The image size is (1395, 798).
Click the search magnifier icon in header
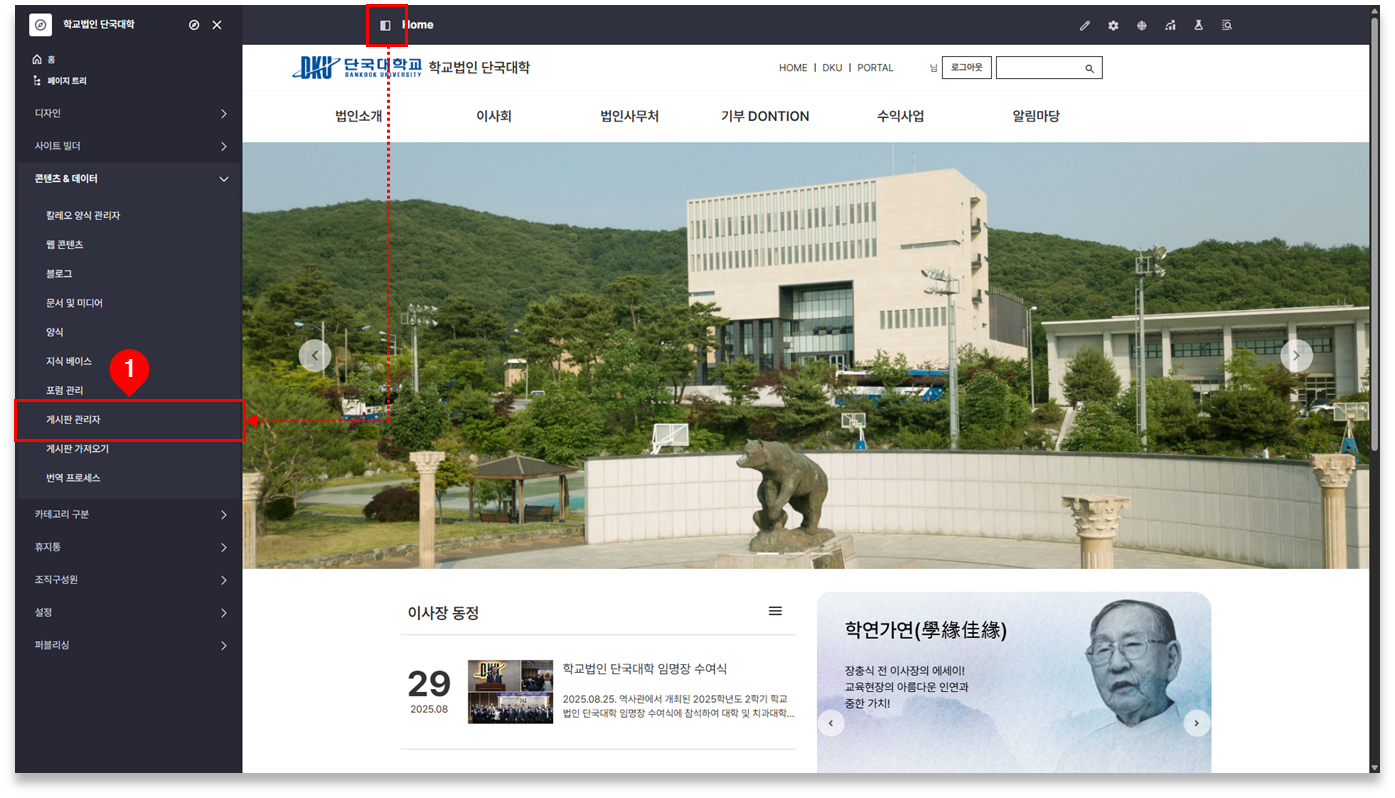click(x=1089, y=68)
